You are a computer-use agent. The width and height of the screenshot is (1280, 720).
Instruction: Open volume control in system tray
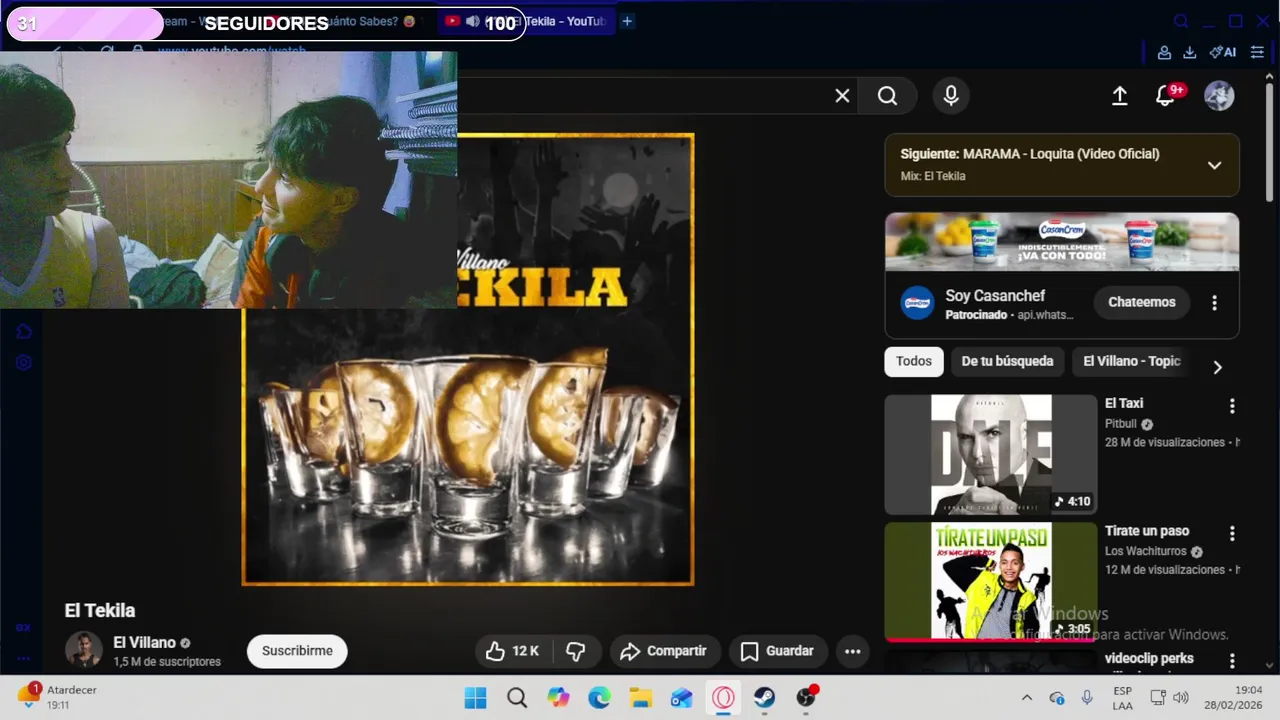(1181, 698)
